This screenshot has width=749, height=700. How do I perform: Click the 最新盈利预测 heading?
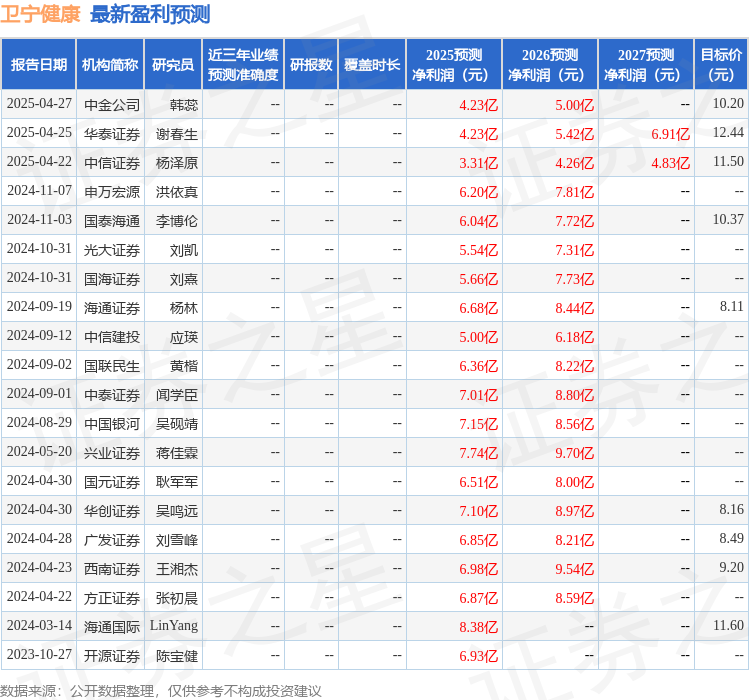(x=150, y=14)
